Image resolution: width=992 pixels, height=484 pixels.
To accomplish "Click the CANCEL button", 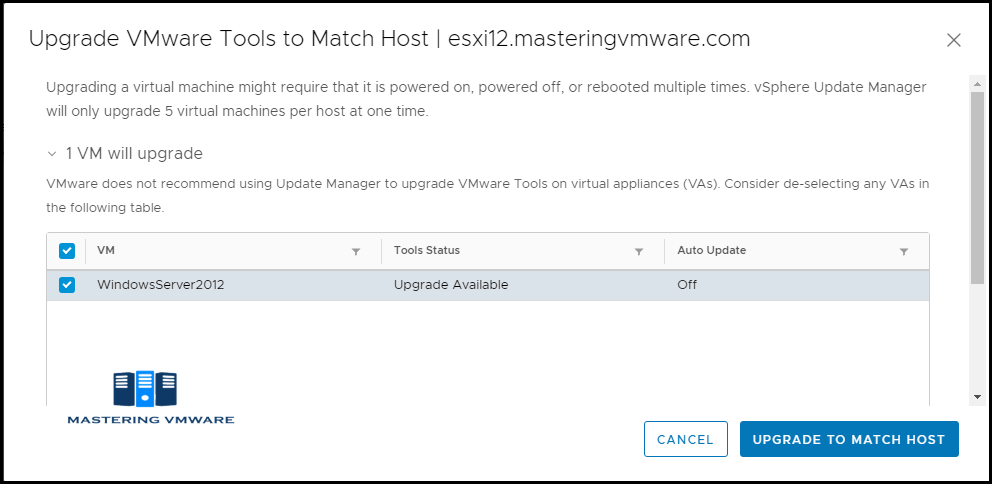I will 686,439.
